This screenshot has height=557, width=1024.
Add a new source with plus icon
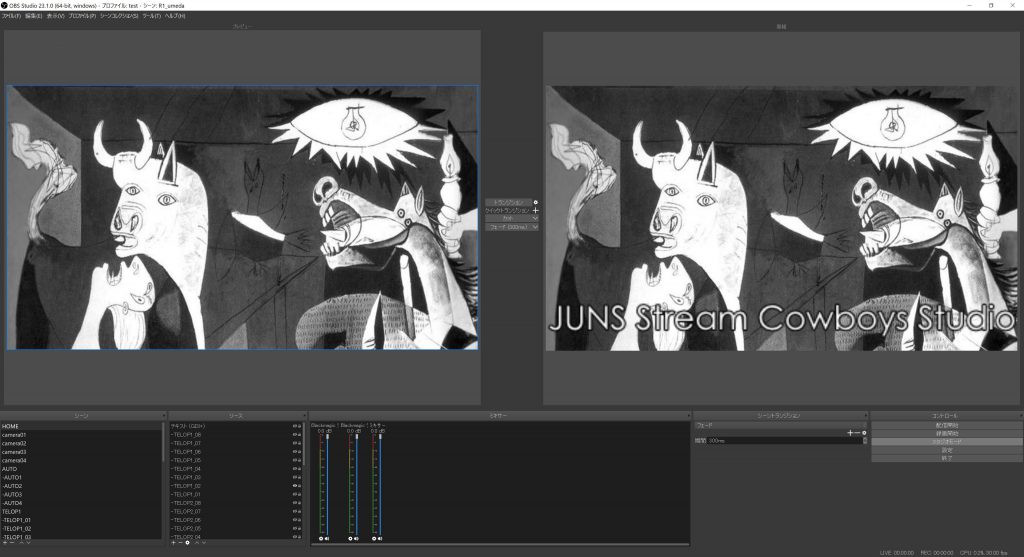pos(173,543)
